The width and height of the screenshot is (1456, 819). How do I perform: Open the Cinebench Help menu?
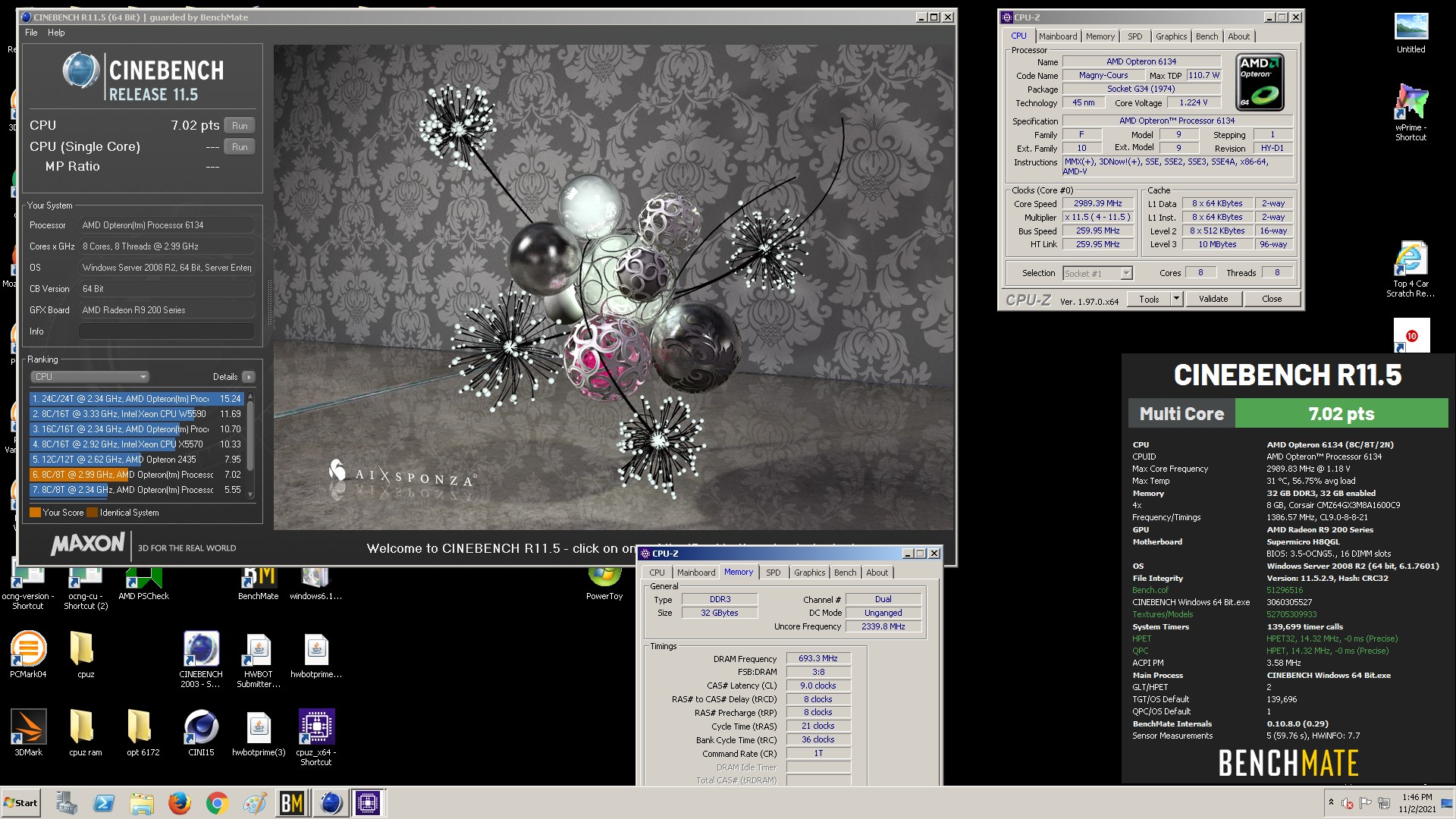tap(56, 33)
